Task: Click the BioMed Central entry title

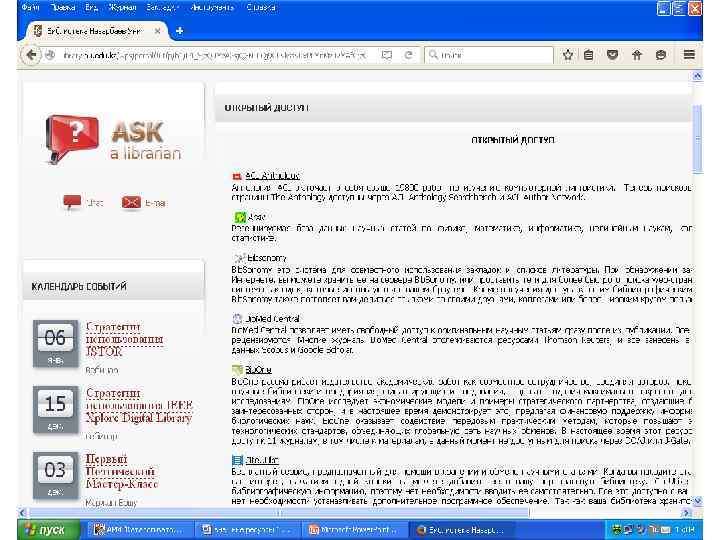Action: tap(272, 319)
